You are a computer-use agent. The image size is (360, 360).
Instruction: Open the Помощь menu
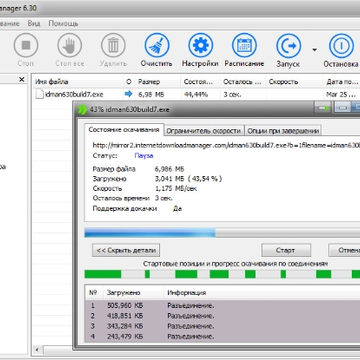tap(63, 23)
